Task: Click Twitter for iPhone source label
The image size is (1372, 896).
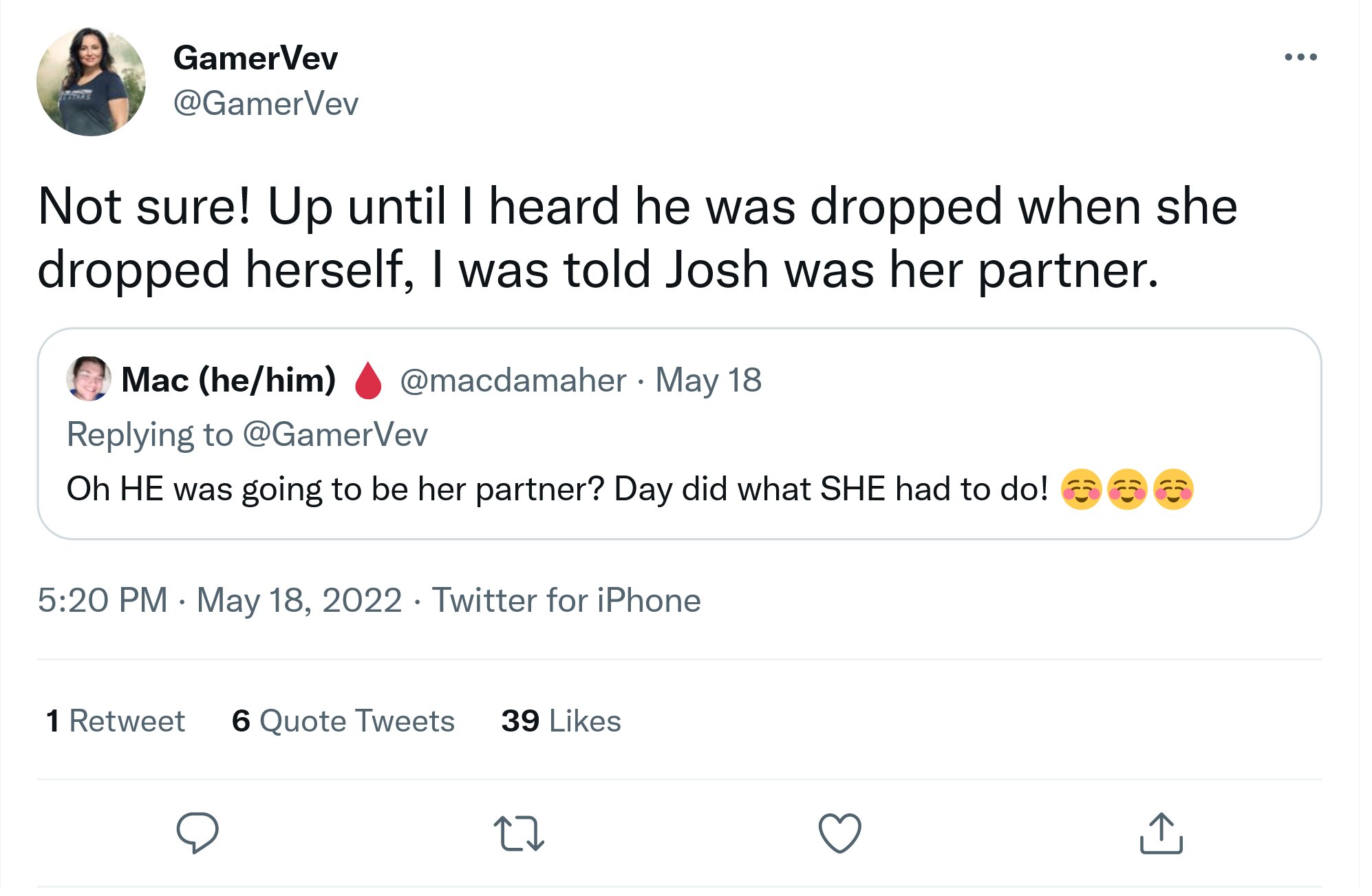Action: (566, 599)
